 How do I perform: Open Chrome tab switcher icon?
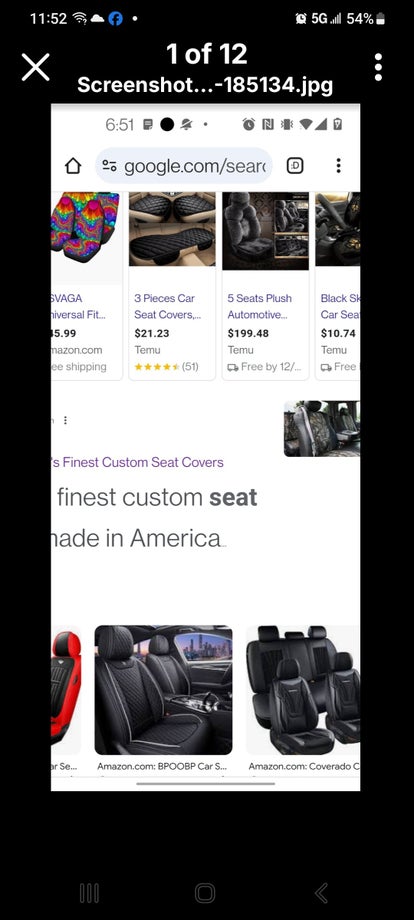[x=295, y=166]
